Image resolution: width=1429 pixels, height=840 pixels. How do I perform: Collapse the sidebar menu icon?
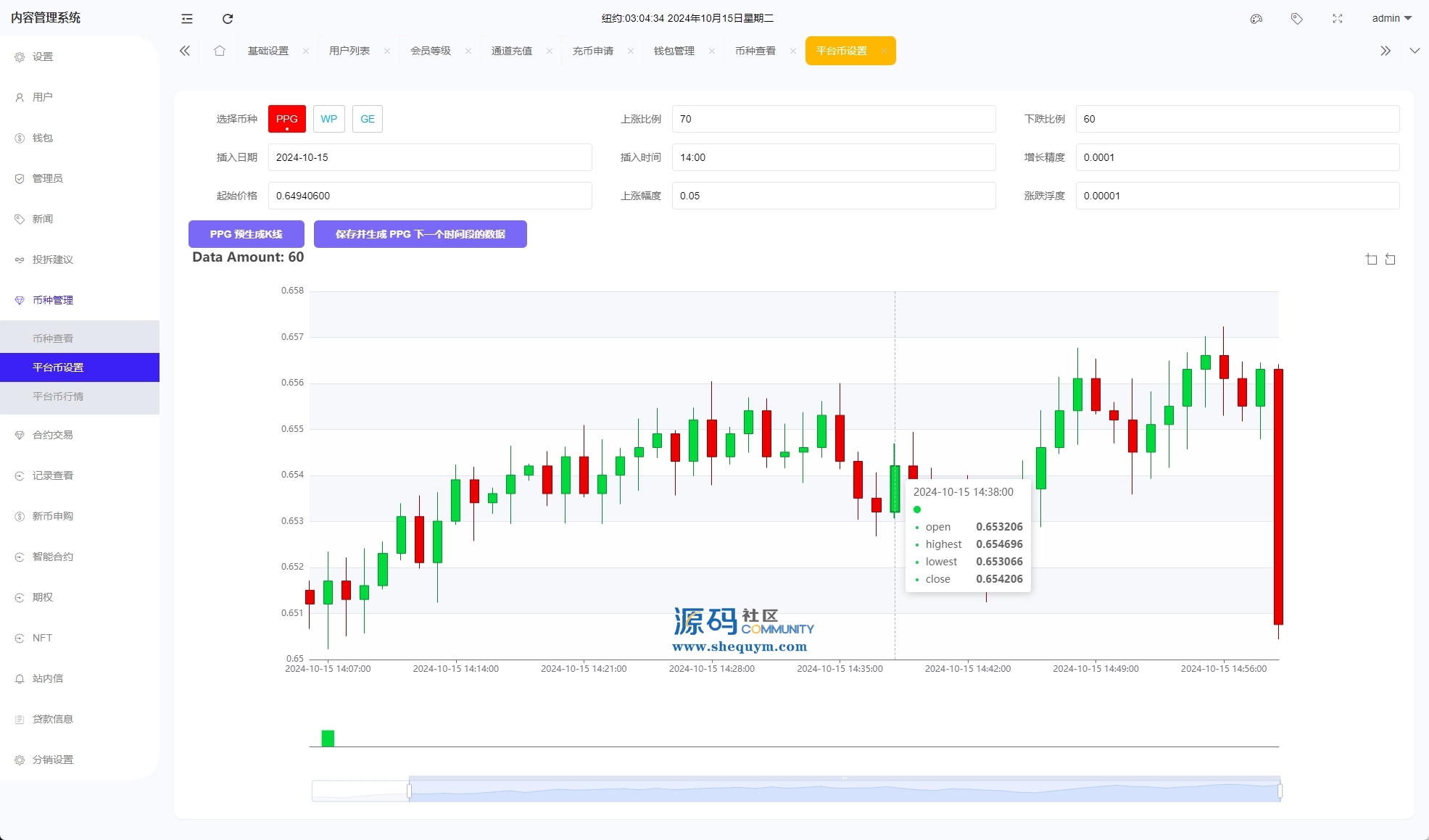click(187, 19)
